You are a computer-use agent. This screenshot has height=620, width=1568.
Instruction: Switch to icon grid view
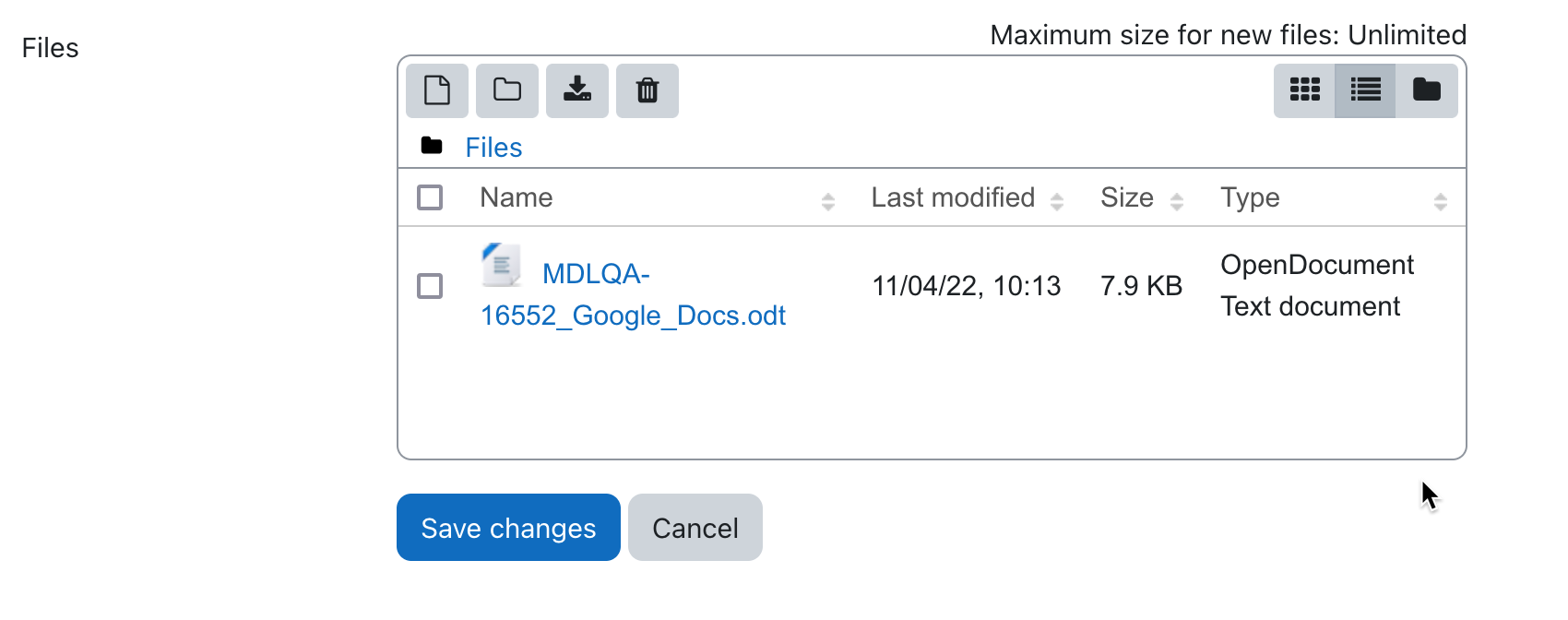point(1304,90)
